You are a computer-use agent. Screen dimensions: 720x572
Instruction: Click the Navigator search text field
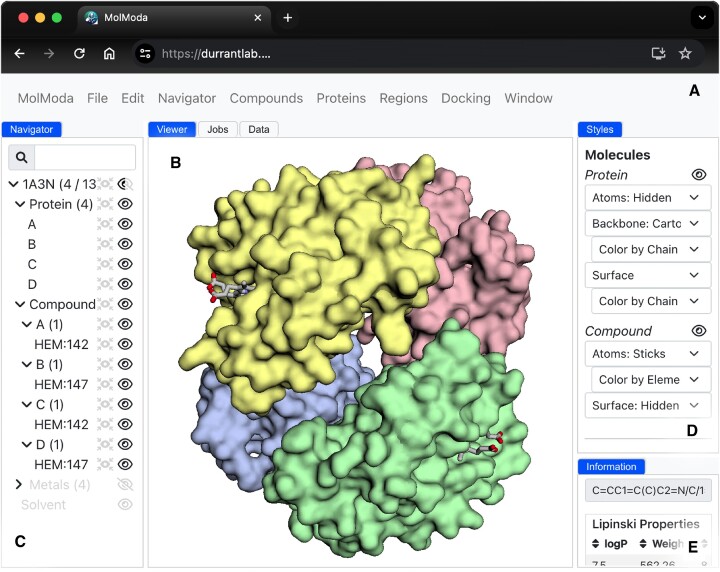pyautogui.click(x=85, y=157)
